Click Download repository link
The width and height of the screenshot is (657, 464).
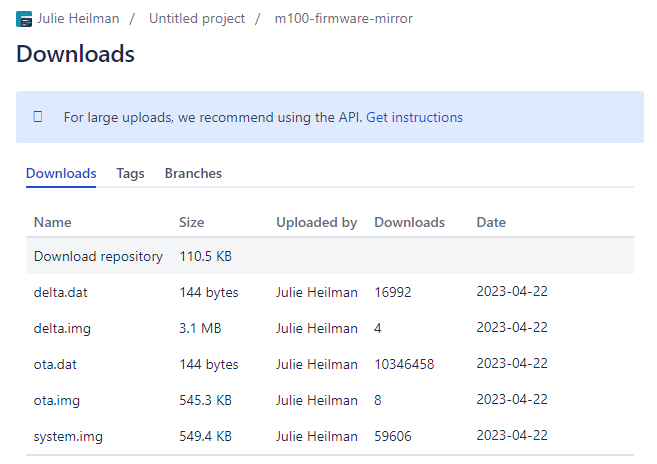[x=98, y=256]
